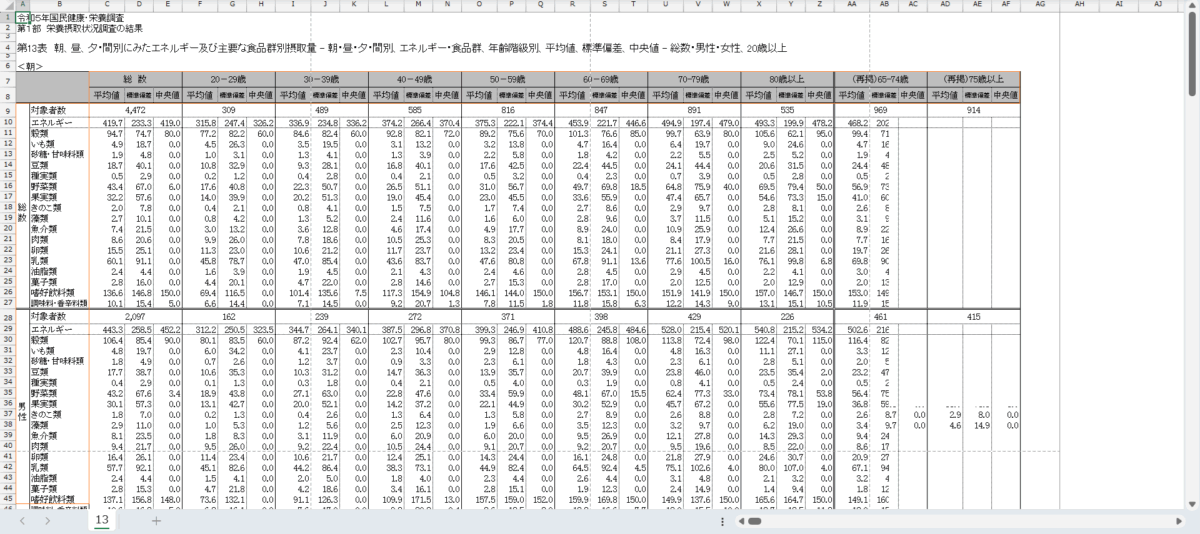Click the select-all corner above row 1
The width and height of the screenshot is (1200, 534).
click(x=7, y=5)
